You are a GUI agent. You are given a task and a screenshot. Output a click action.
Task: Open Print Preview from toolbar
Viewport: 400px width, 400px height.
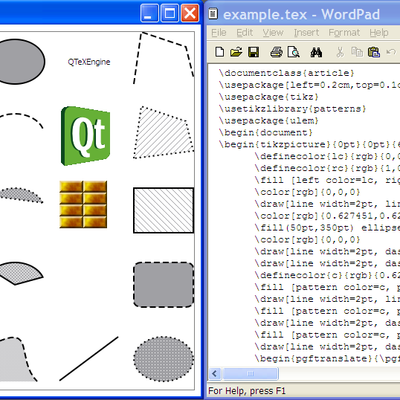pyautogui.click(x=294, y=52)
